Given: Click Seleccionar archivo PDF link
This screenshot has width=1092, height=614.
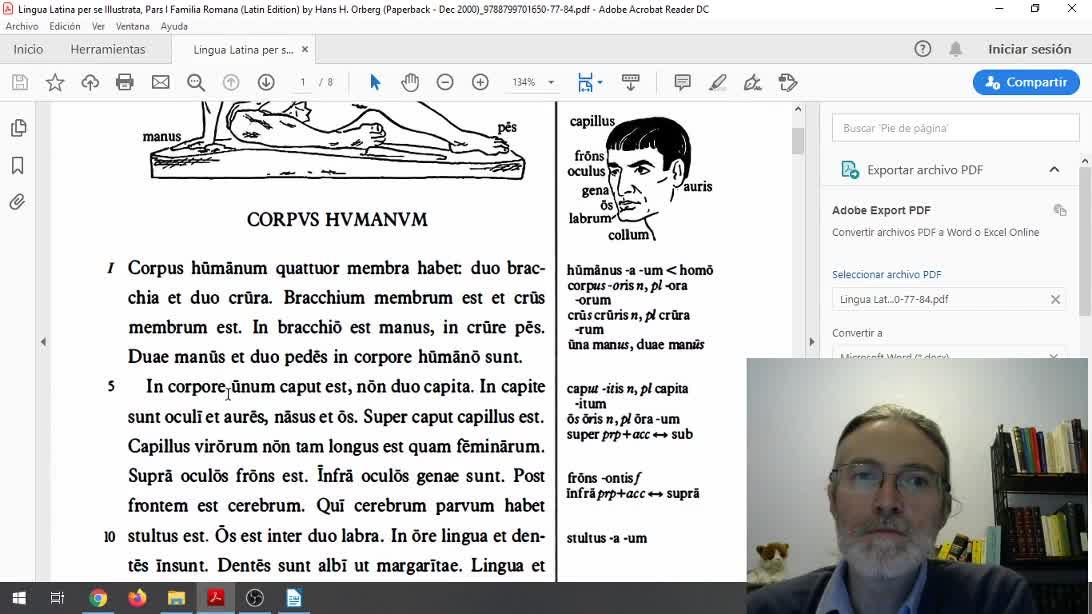Looking at the screenshot, I should coord(887,274).
